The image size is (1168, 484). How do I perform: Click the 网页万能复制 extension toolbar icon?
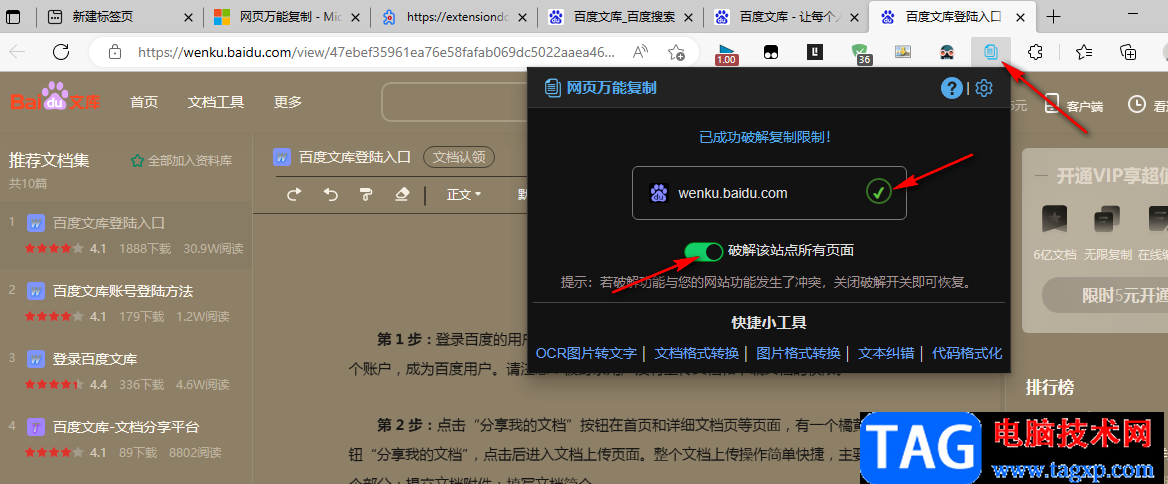tap(991, 51)
